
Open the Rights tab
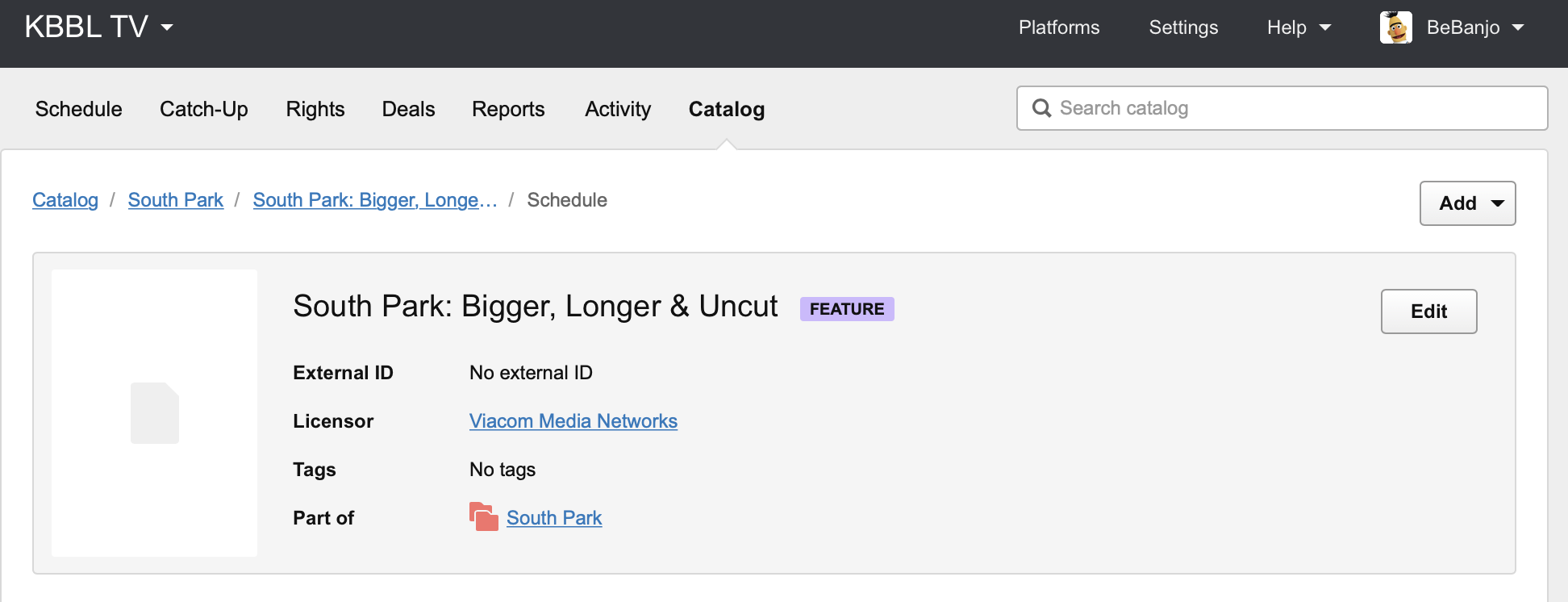(315, 109)
